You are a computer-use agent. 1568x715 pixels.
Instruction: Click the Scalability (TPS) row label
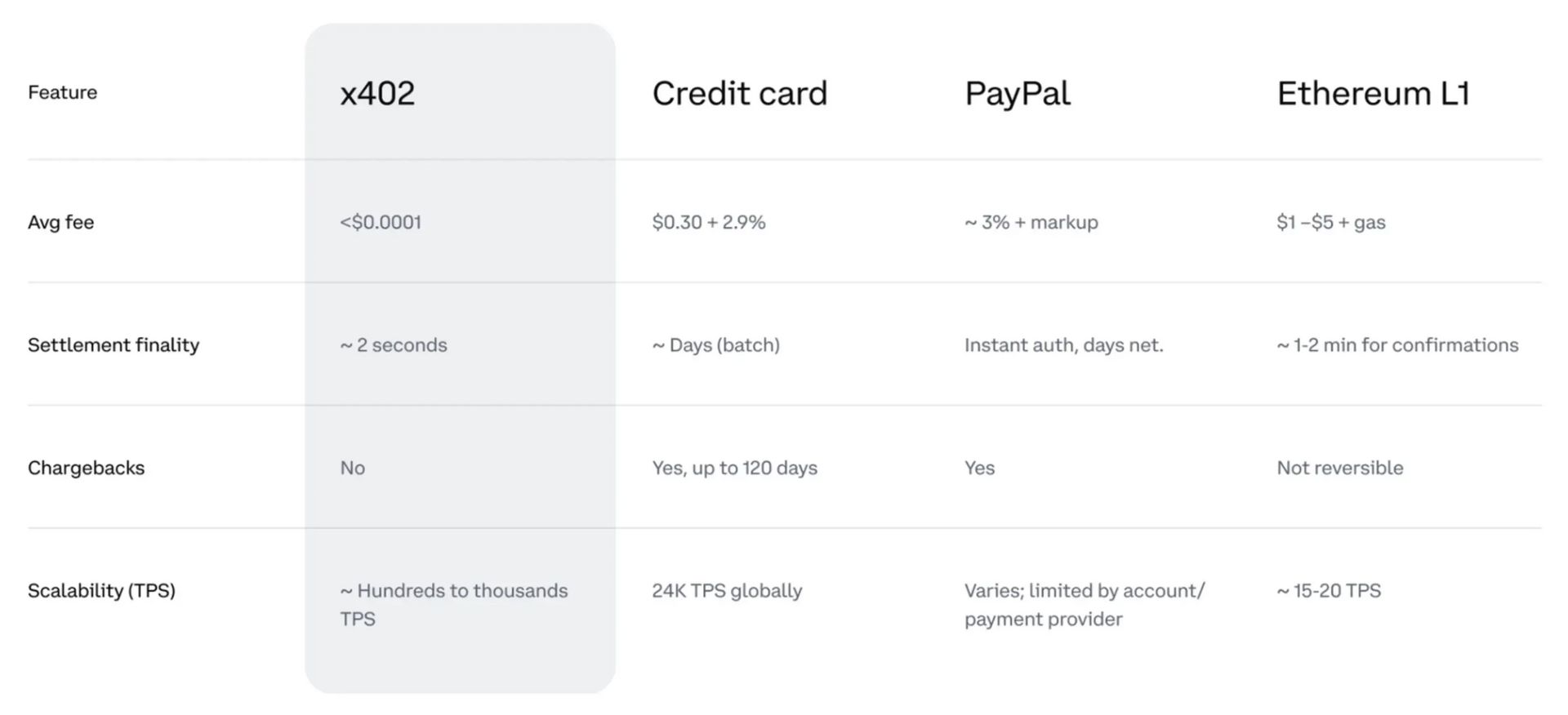tap(101, 590)
